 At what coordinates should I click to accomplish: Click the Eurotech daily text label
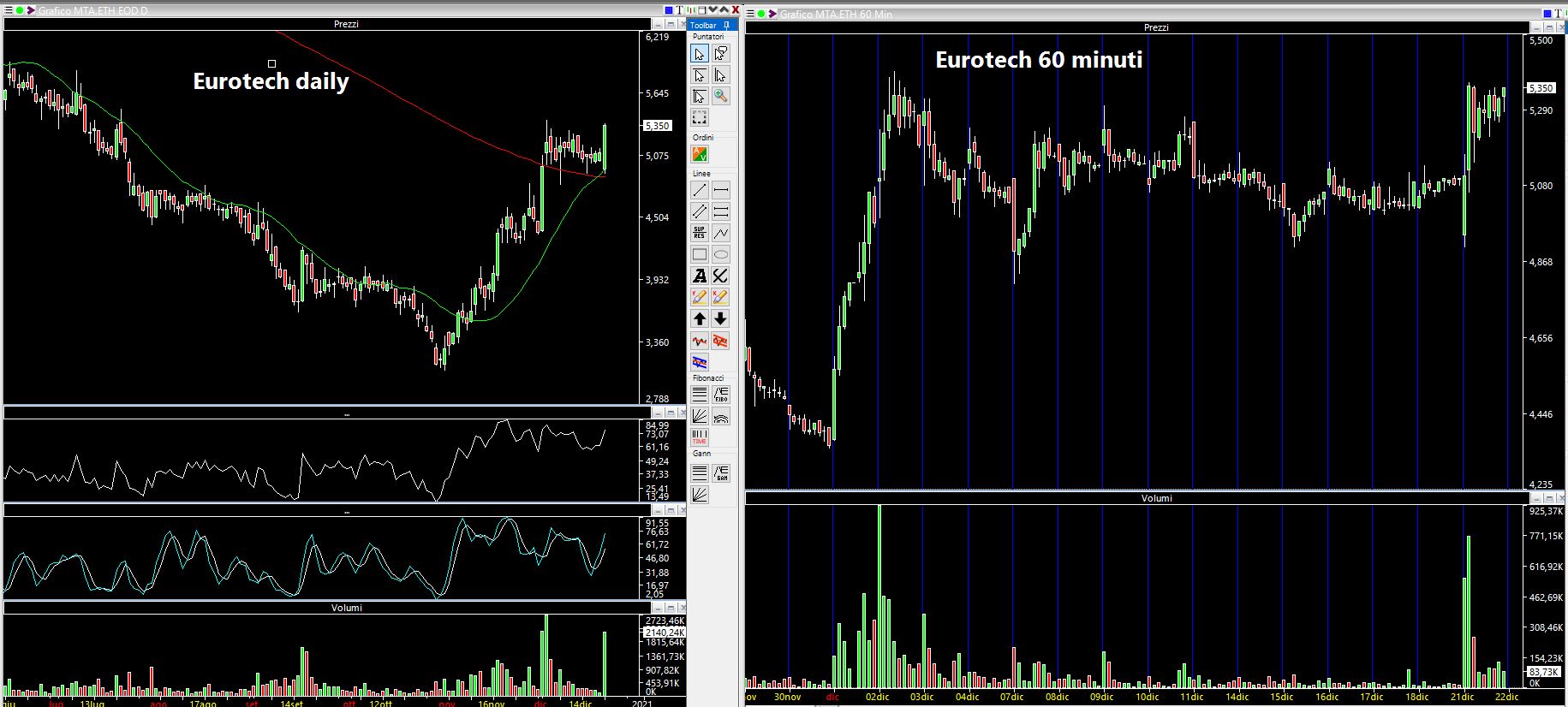pos(271,81)
